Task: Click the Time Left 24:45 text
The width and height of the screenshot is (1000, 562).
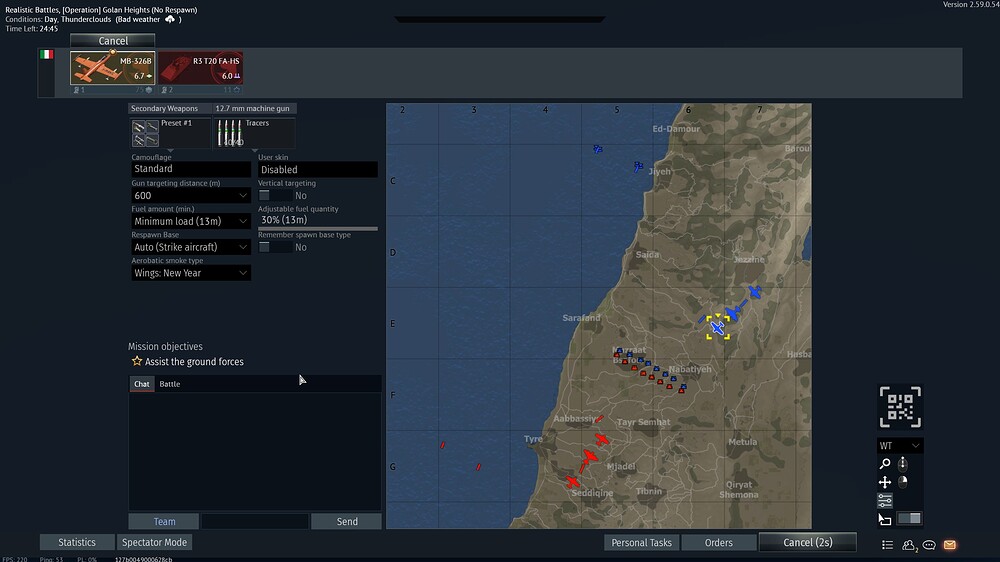Action: tap(31, 29)
